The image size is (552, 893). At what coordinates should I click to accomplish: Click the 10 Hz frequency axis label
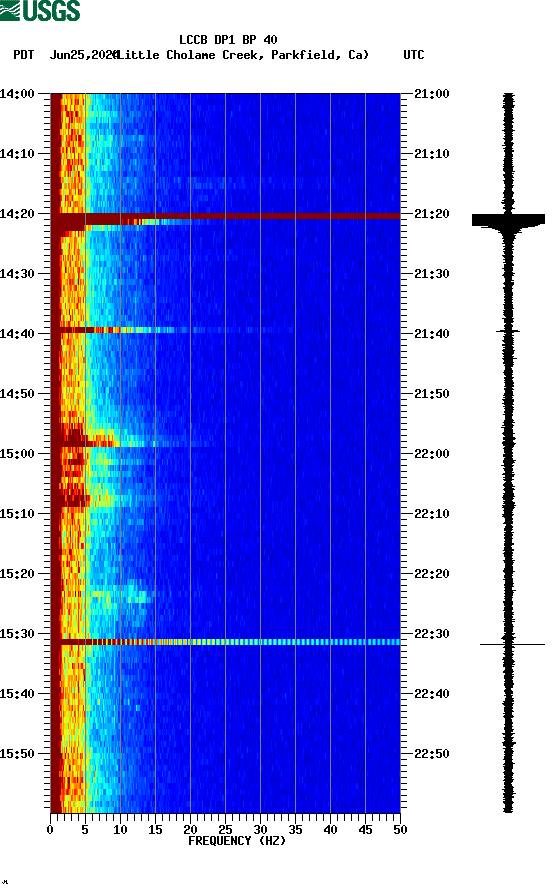pyautogui.click(x=120, y=830)
